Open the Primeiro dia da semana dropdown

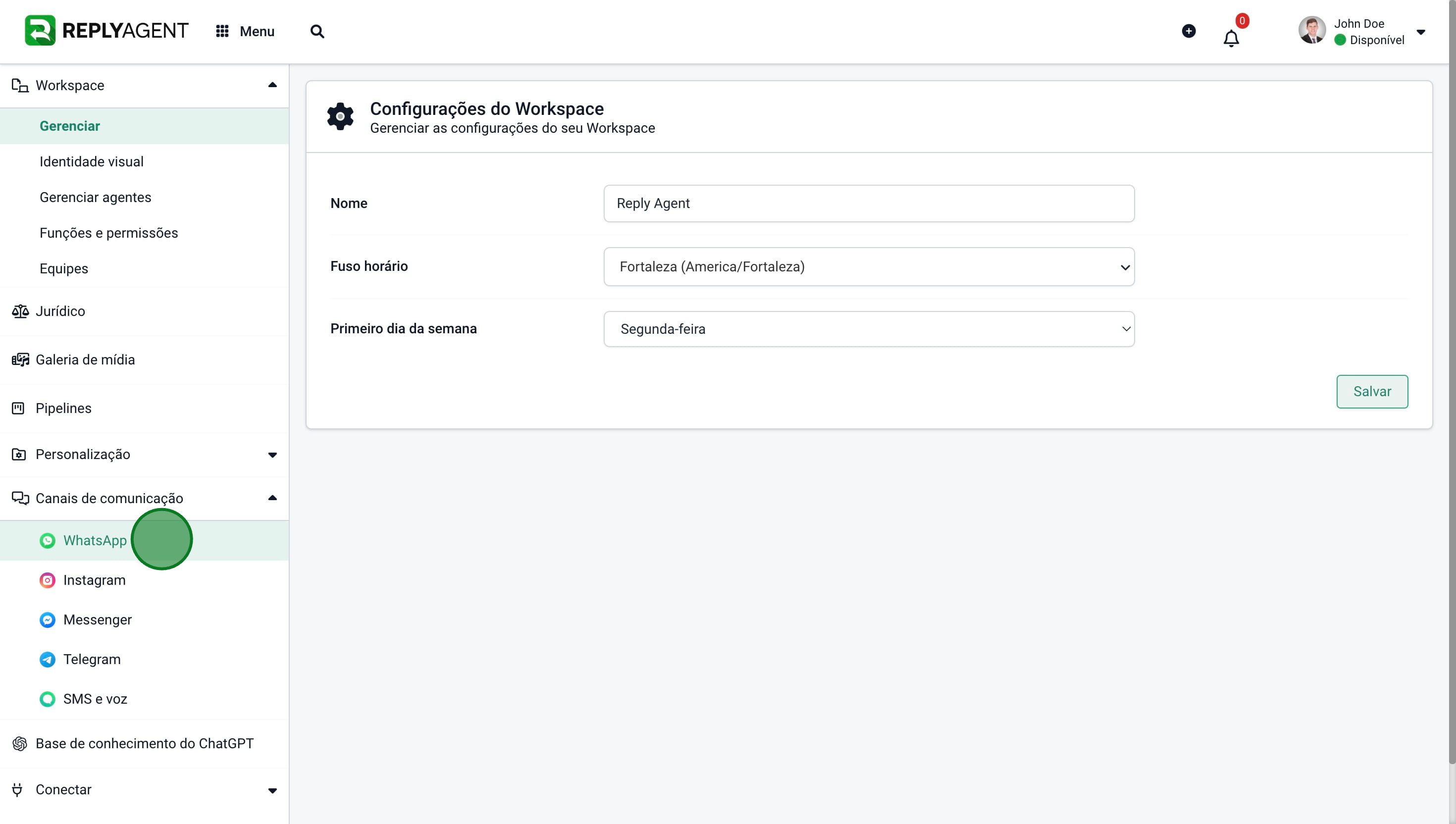tap(869, 329)
